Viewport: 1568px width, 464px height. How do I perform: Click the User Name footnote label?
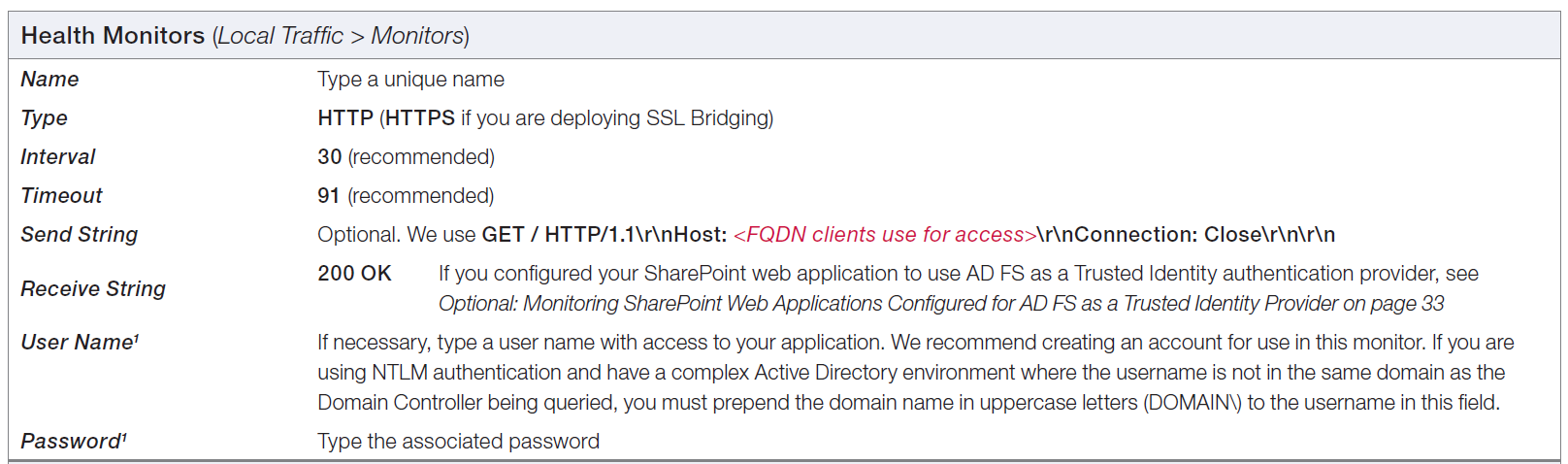[81, 343]
